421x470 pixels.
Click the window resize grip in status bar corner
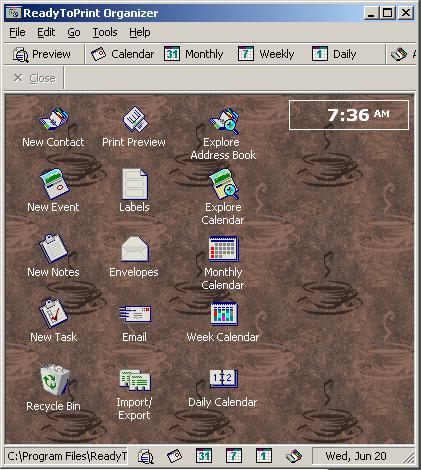tap(408, 457)
